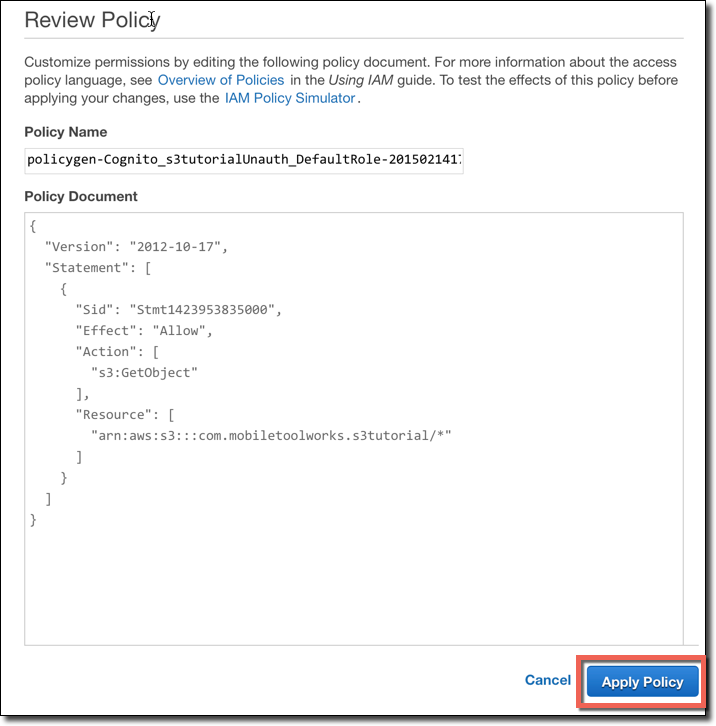Click the "Action": [ line

pos(117,352)
